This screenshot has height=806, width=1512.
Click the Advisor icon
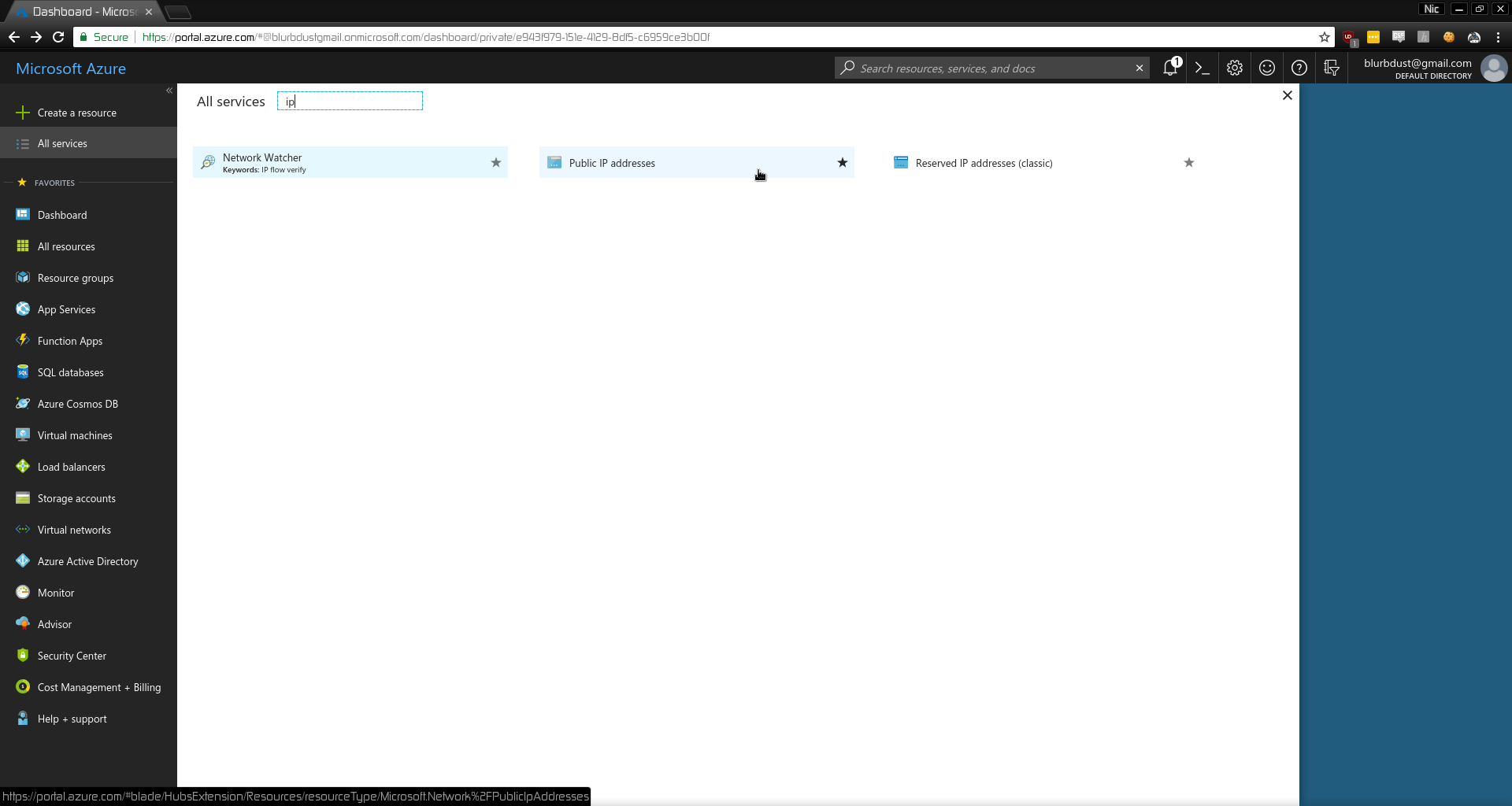23,624
